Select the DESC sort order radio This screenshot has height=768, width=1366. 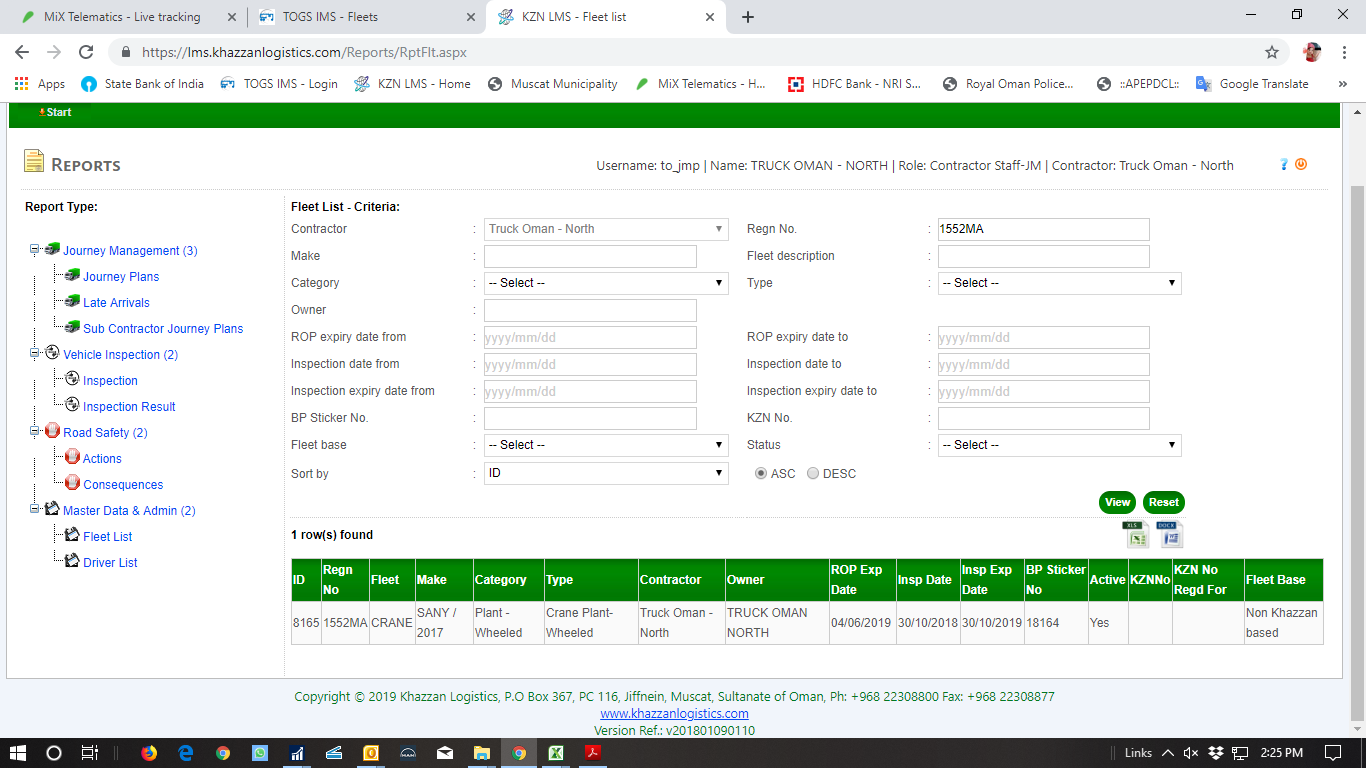click(x=813, y=473)
